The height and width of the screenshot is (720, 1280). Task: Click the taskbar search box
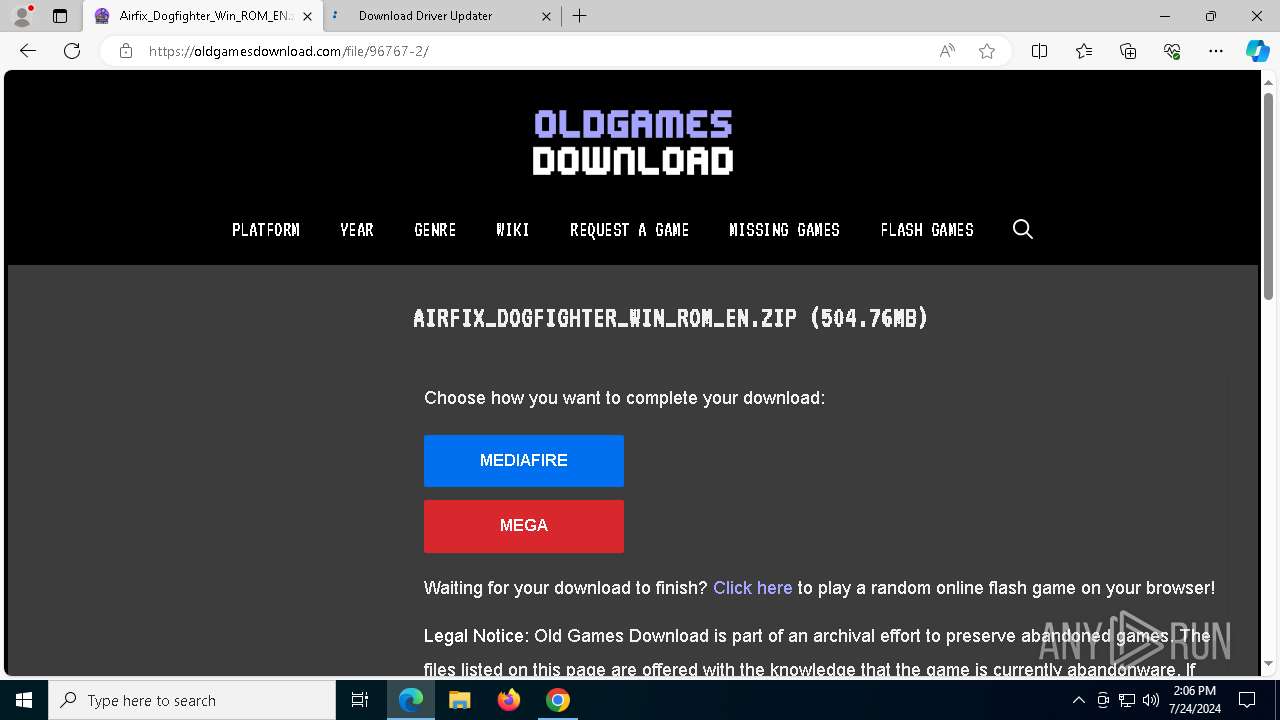pos(192,700)
